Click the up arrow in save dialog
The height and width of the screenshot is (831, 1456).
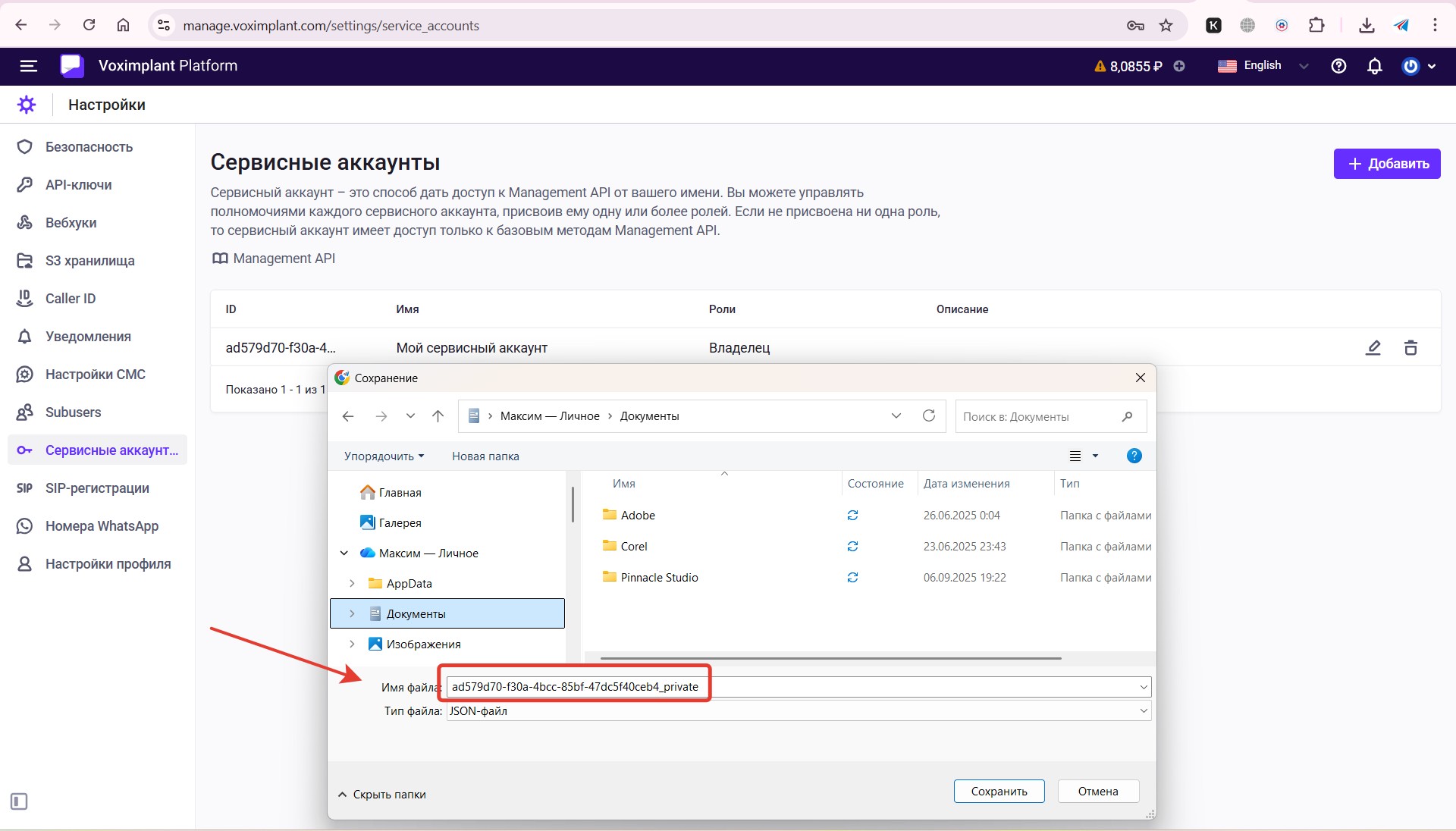point(438,416)
